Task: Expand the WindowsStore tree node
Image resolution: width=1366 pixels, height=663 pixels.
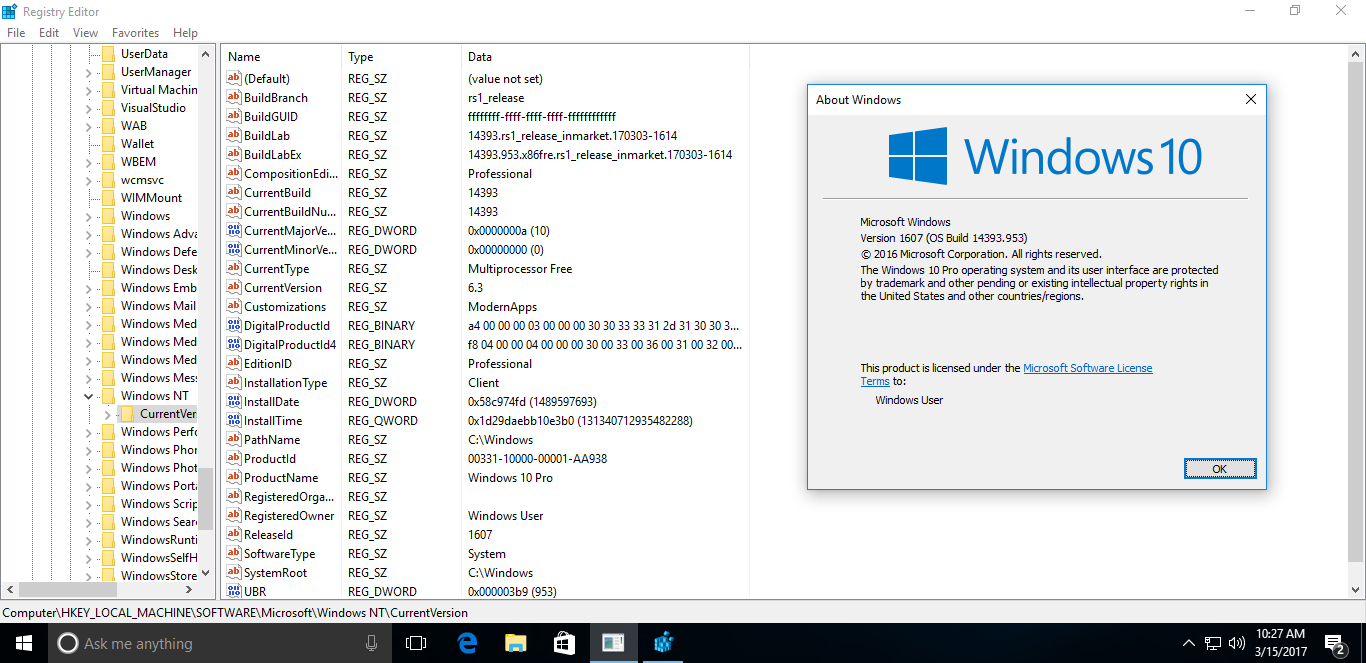Action: (88, 576)
